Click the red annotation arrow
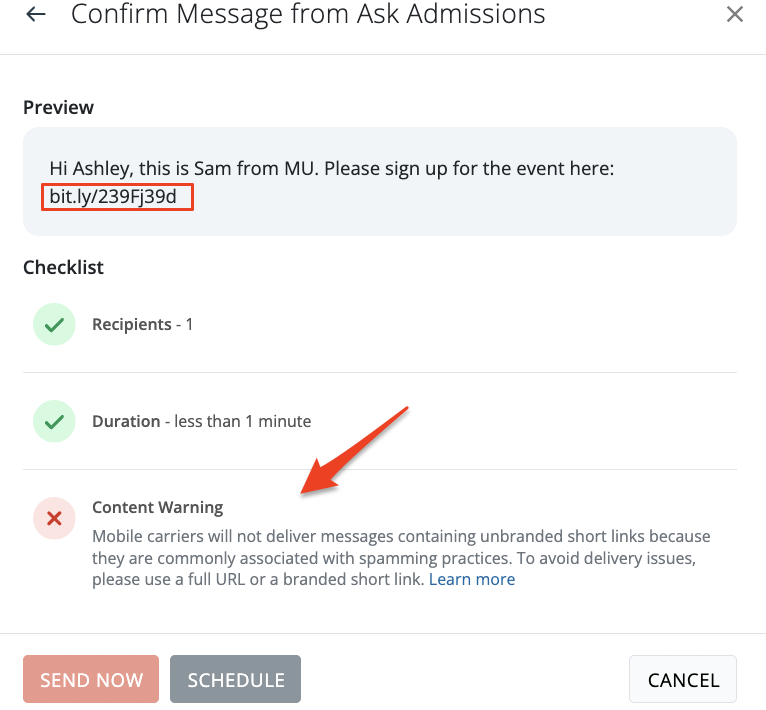Screen dimensions: 766x710 point(357,450)
